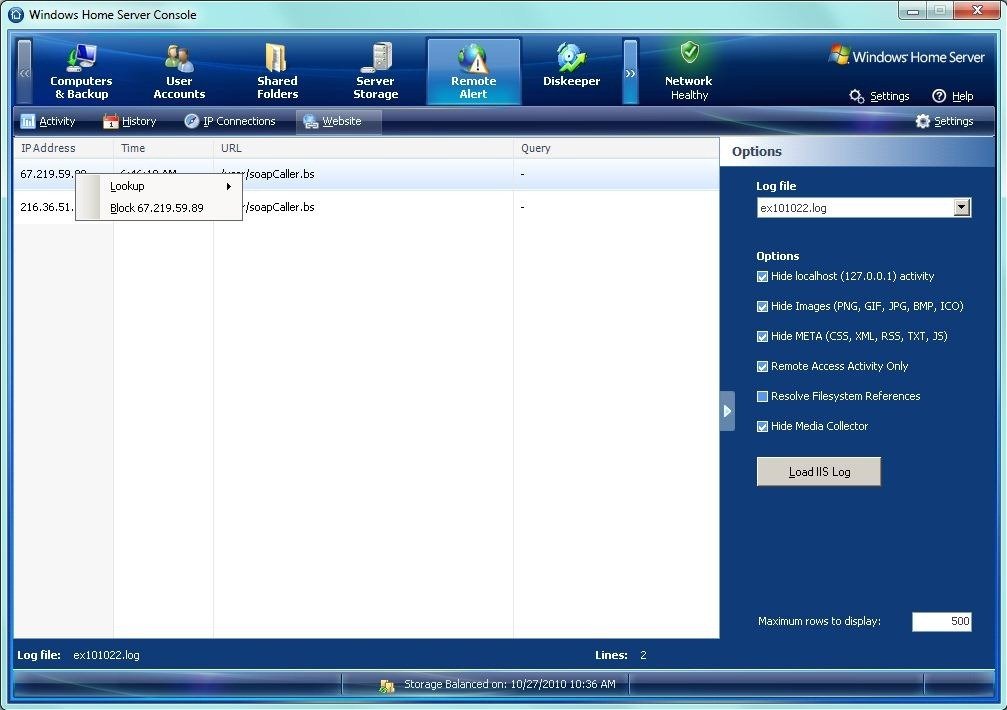Image resolution: width=1007 pixels, height=710 pixels.
Task: Open the Log file dropdown arrow
Action: pos(961,207)
